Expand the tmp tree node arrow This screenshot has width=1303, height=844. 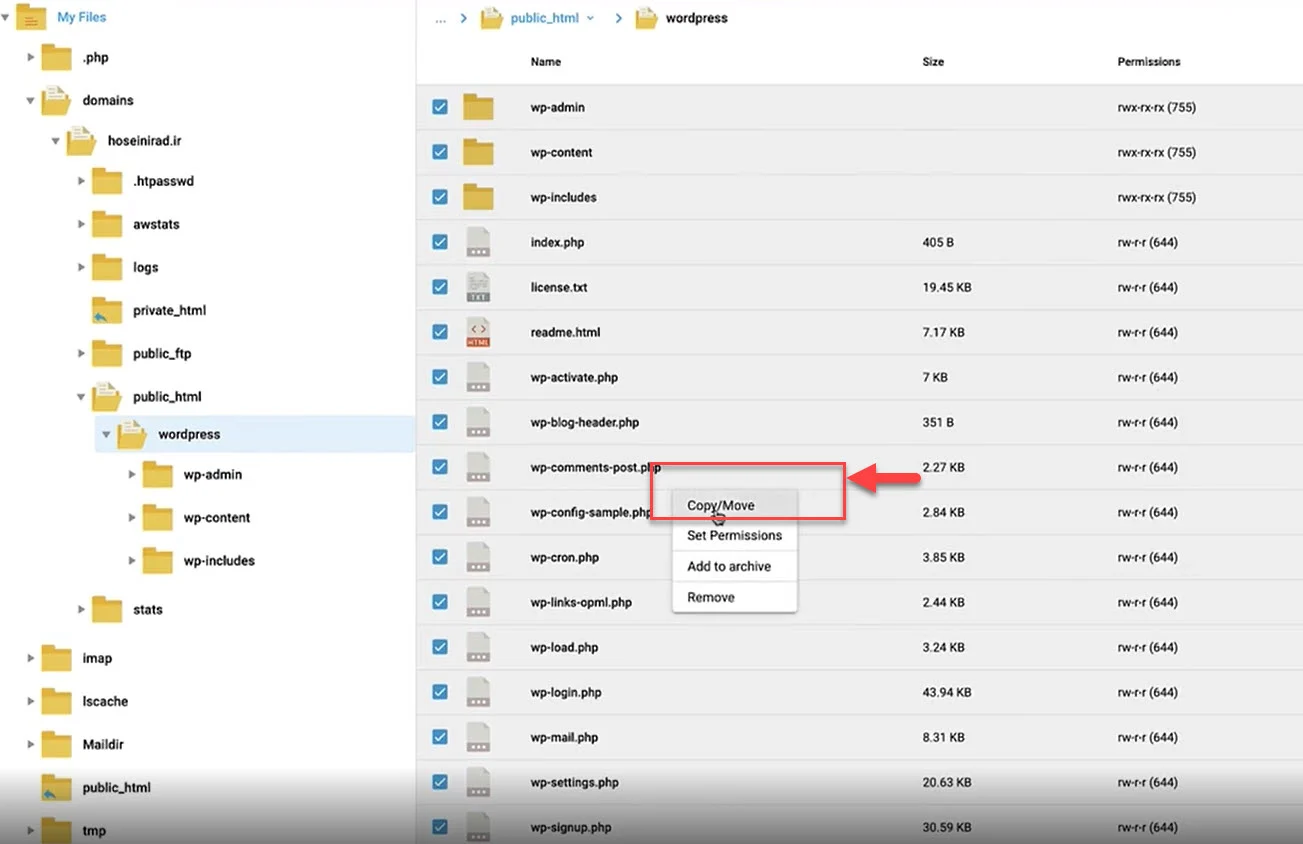click(31, 831)
